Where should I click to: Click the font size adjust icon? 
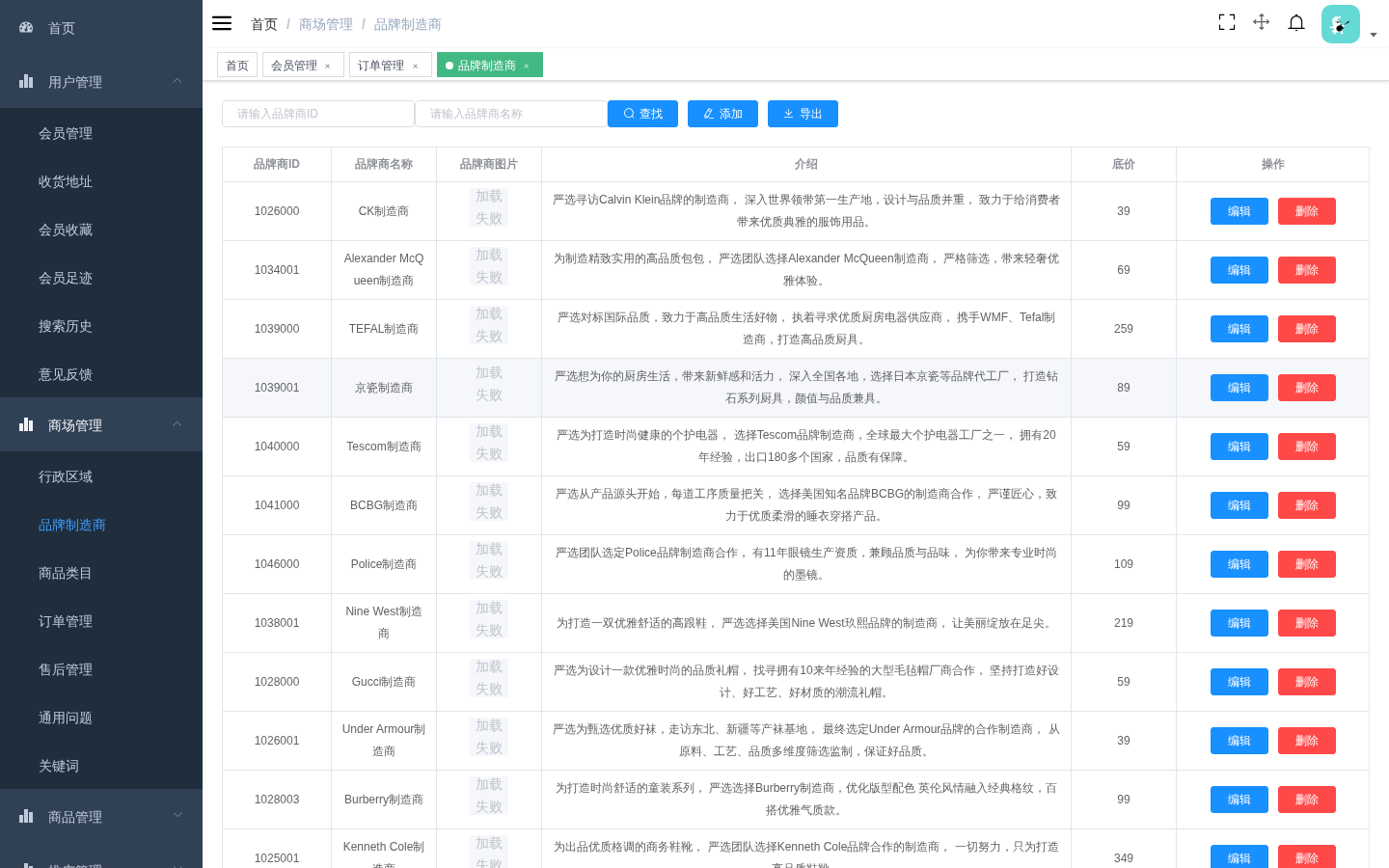1261,22
